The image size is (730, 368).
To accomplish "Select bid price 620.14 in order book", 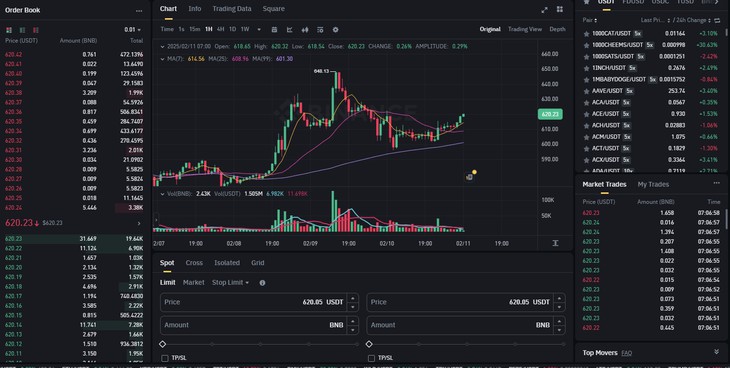I will [x=13, y=325].
